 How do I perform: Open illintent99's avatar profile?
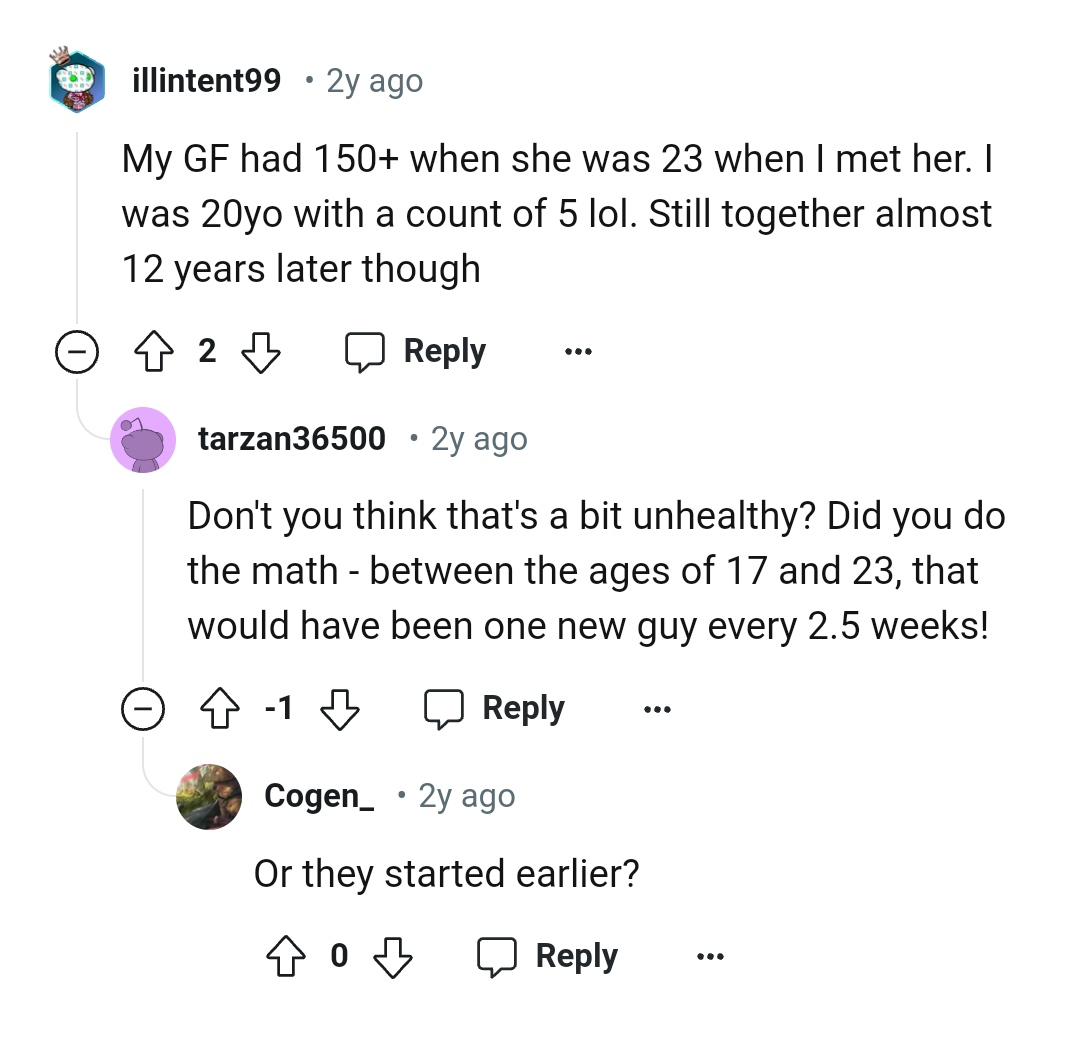coord(78,81)
